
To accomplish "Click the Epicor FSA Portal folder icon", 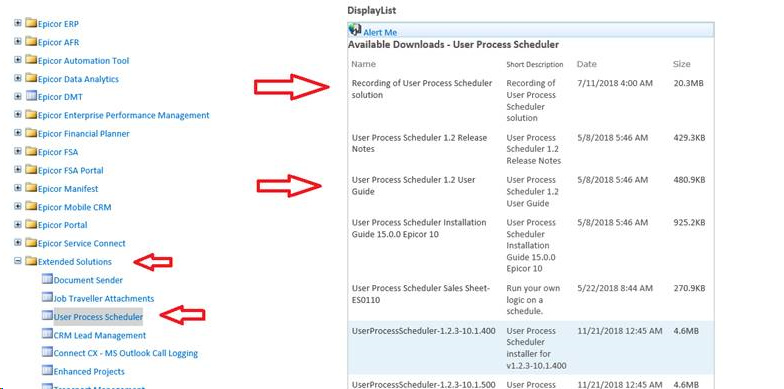I will 31,170.
